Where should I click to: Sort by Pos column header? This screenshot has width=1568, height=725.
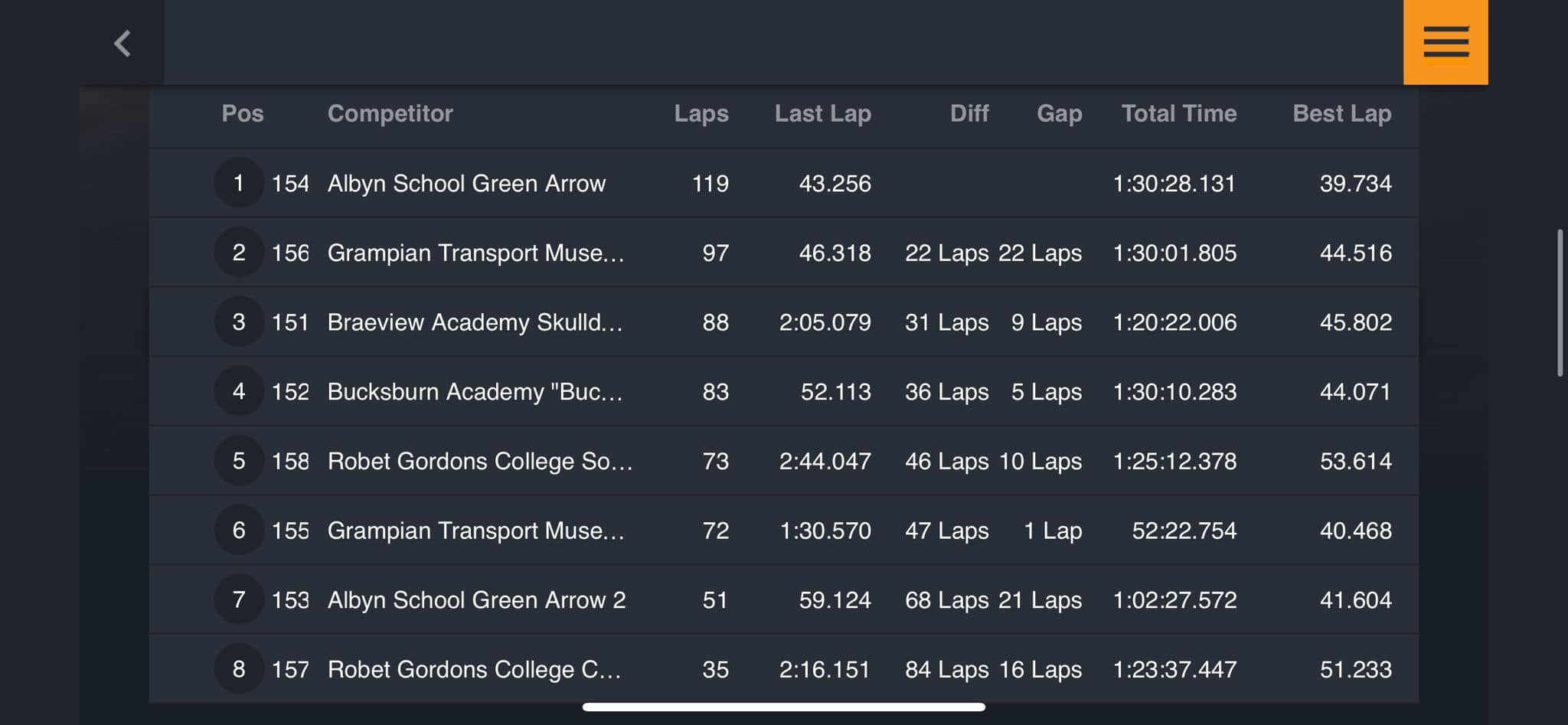click(243, 113)
